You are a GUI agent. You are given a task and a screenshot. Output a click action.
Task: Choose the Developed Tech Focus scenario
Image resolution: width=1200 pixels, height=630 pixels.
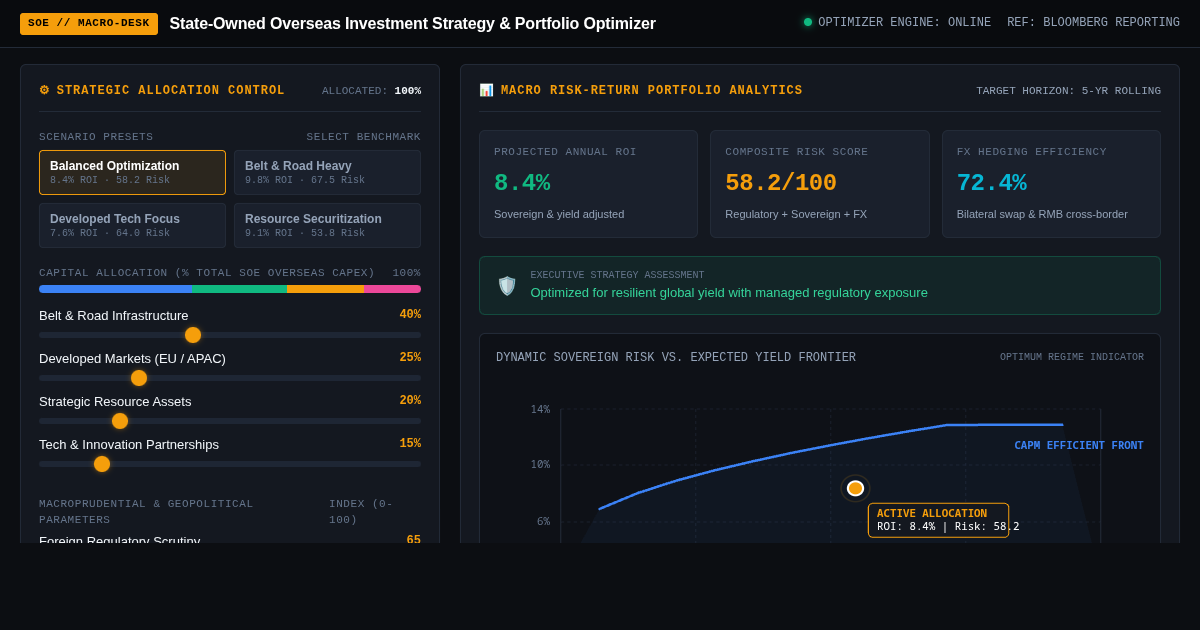132,225
